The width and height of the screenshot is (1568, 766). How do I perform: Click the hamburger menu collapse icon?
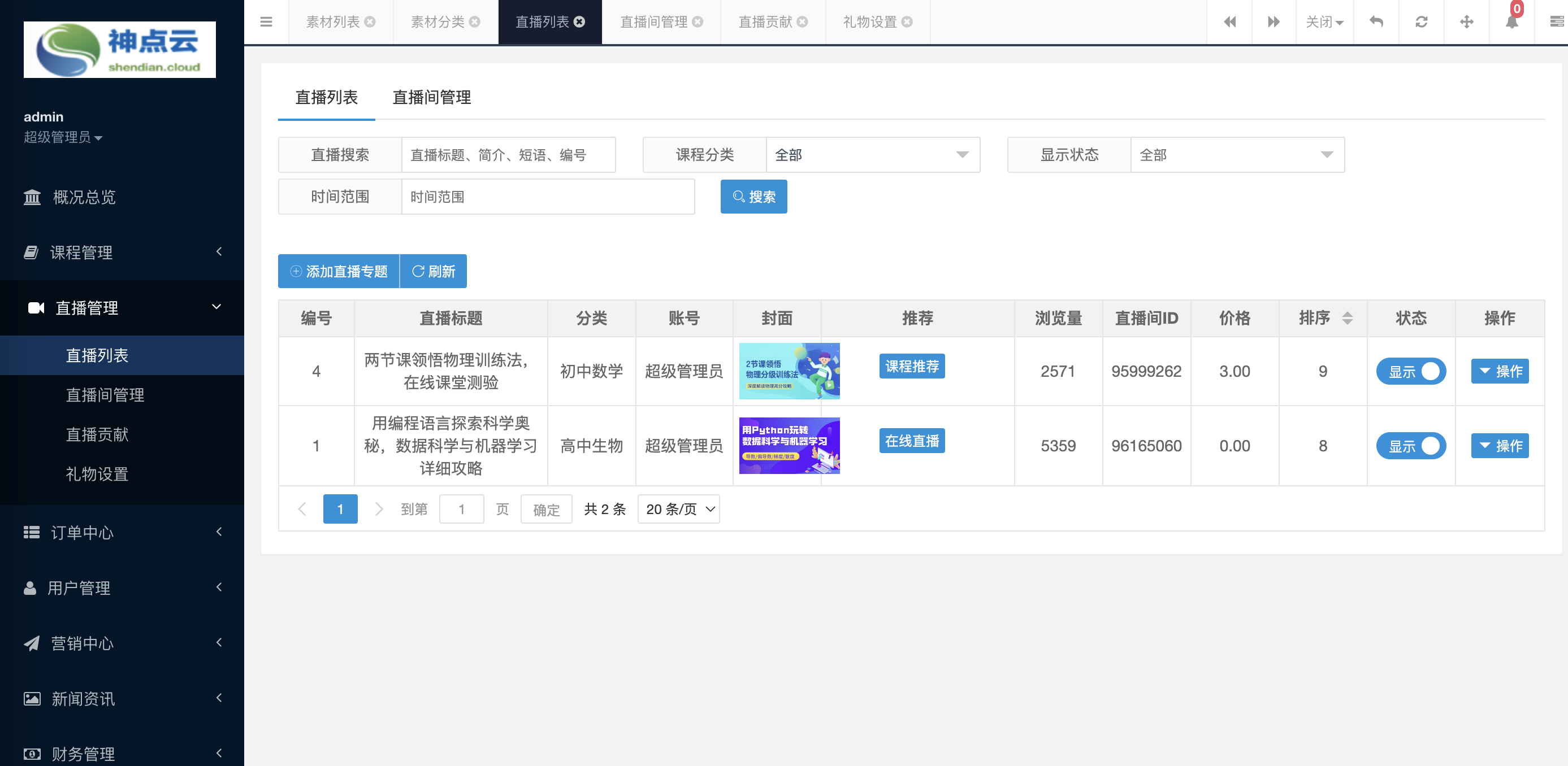click(266, 22)
